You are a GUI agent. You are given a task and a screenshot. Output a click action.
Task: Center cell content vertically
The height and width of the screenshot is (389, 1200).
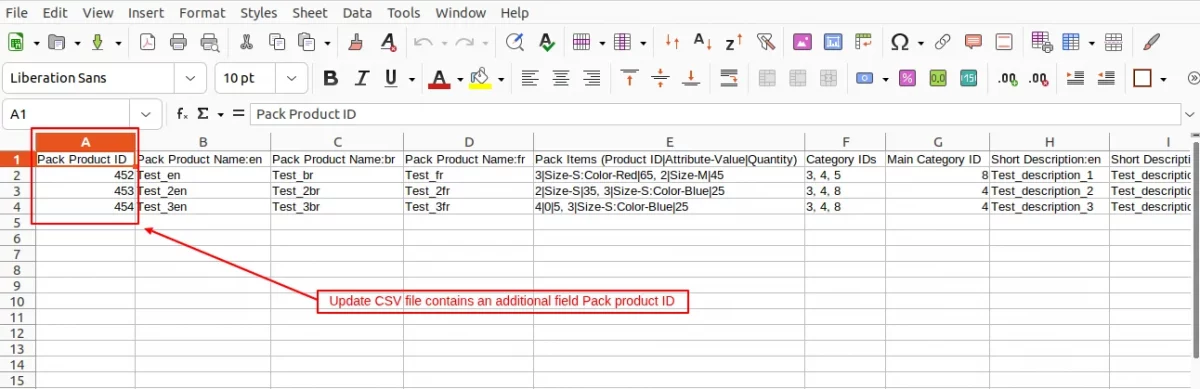point(660,78)
